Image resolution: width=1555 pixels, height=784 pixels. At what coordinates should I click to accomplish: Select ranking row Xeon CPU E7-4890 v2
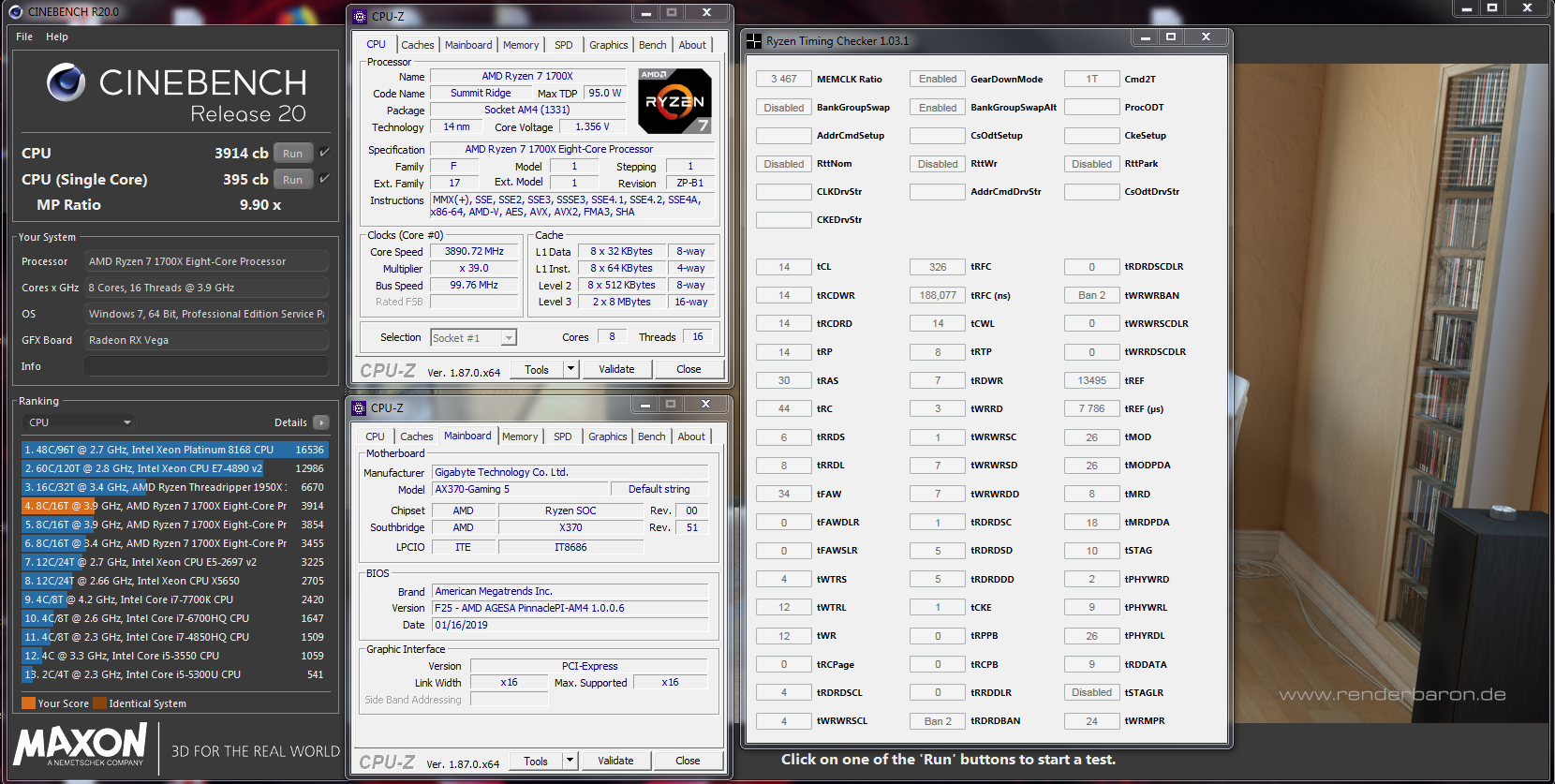pyautogui.click(x=175, y=468)
